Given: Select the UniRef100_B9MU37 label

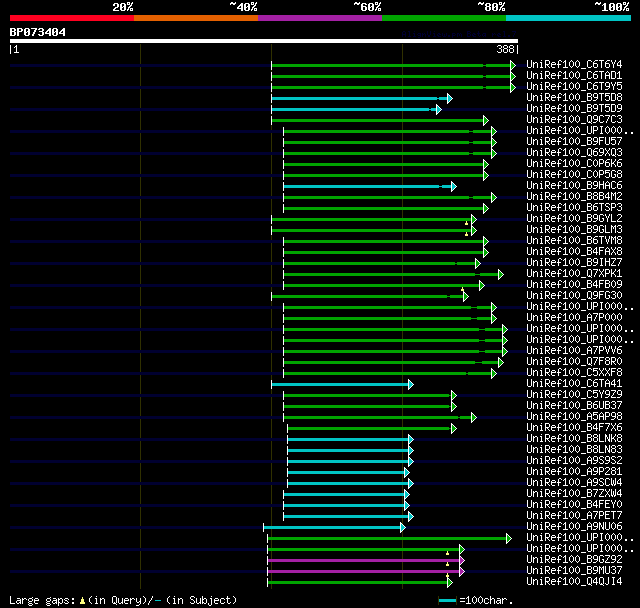Looking at the screenshot, I should [x=574, y=571].
